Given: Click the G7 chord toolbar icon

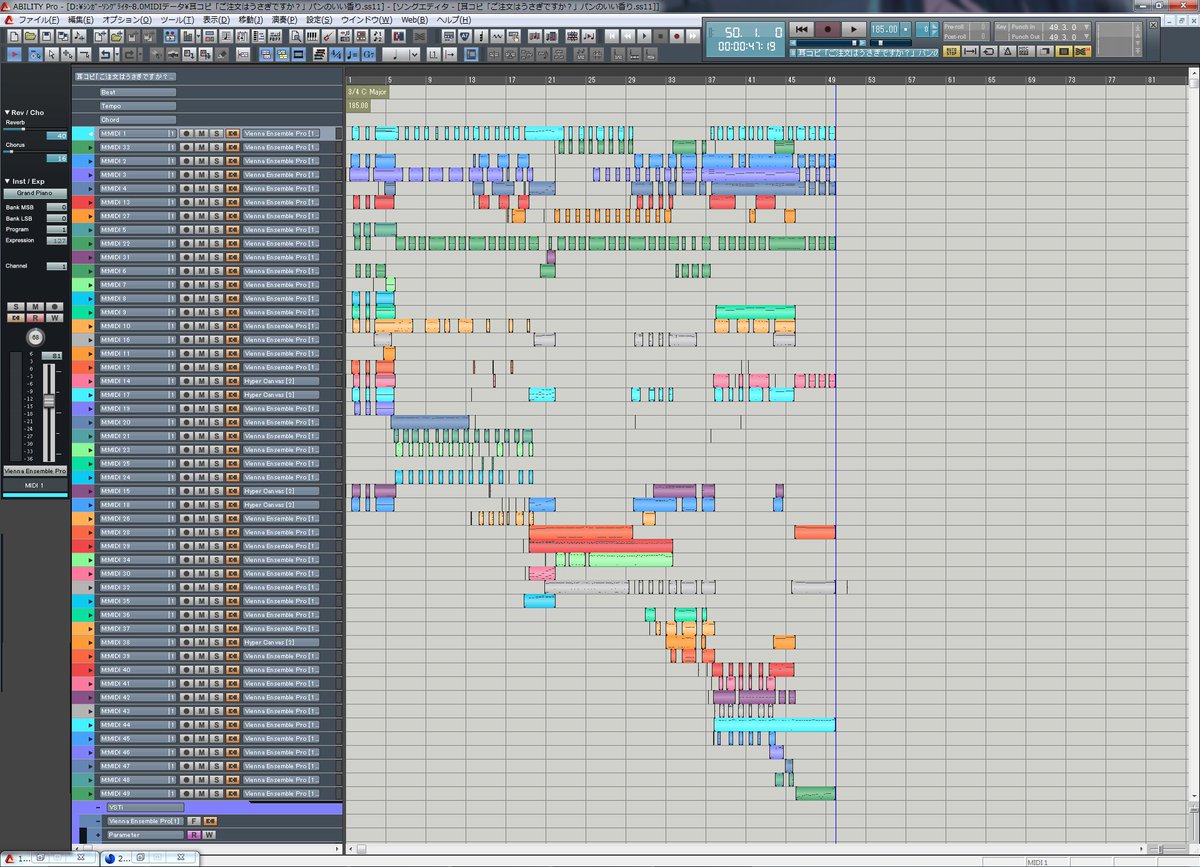Looking at the screenshot, I should point(368,54).
